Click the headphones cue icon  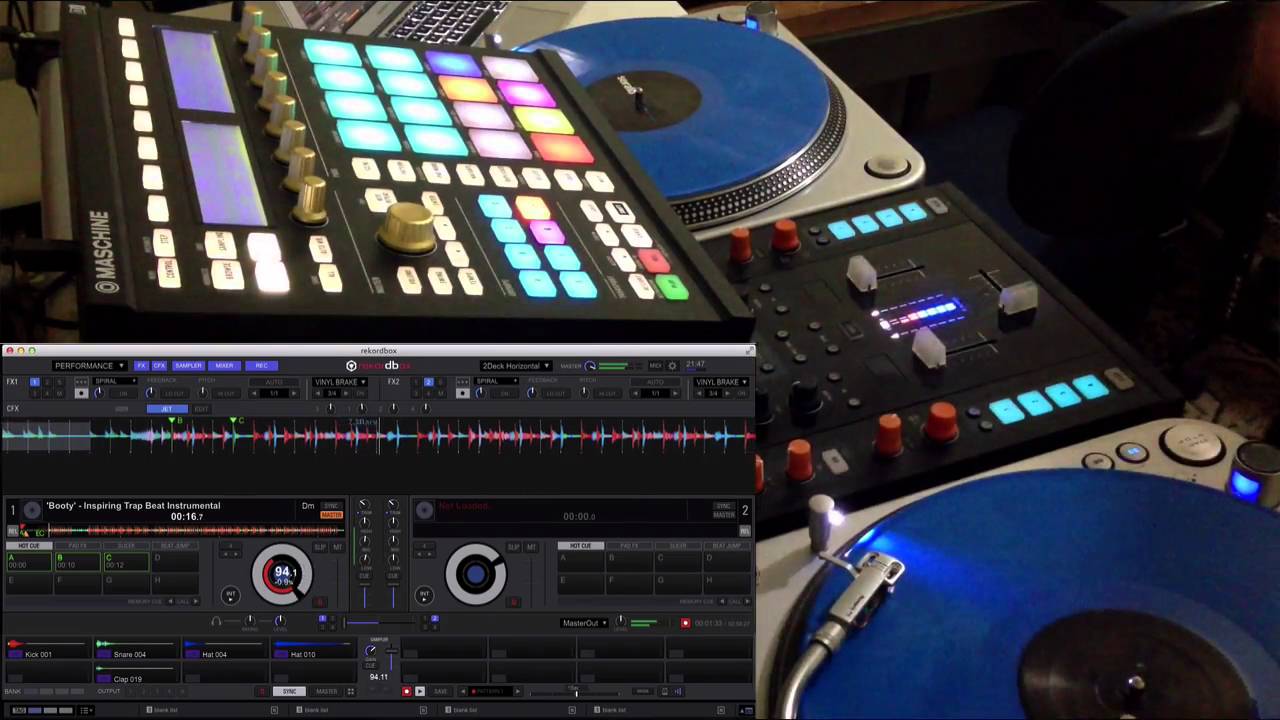pyautogui.click(x=217, y=621)
